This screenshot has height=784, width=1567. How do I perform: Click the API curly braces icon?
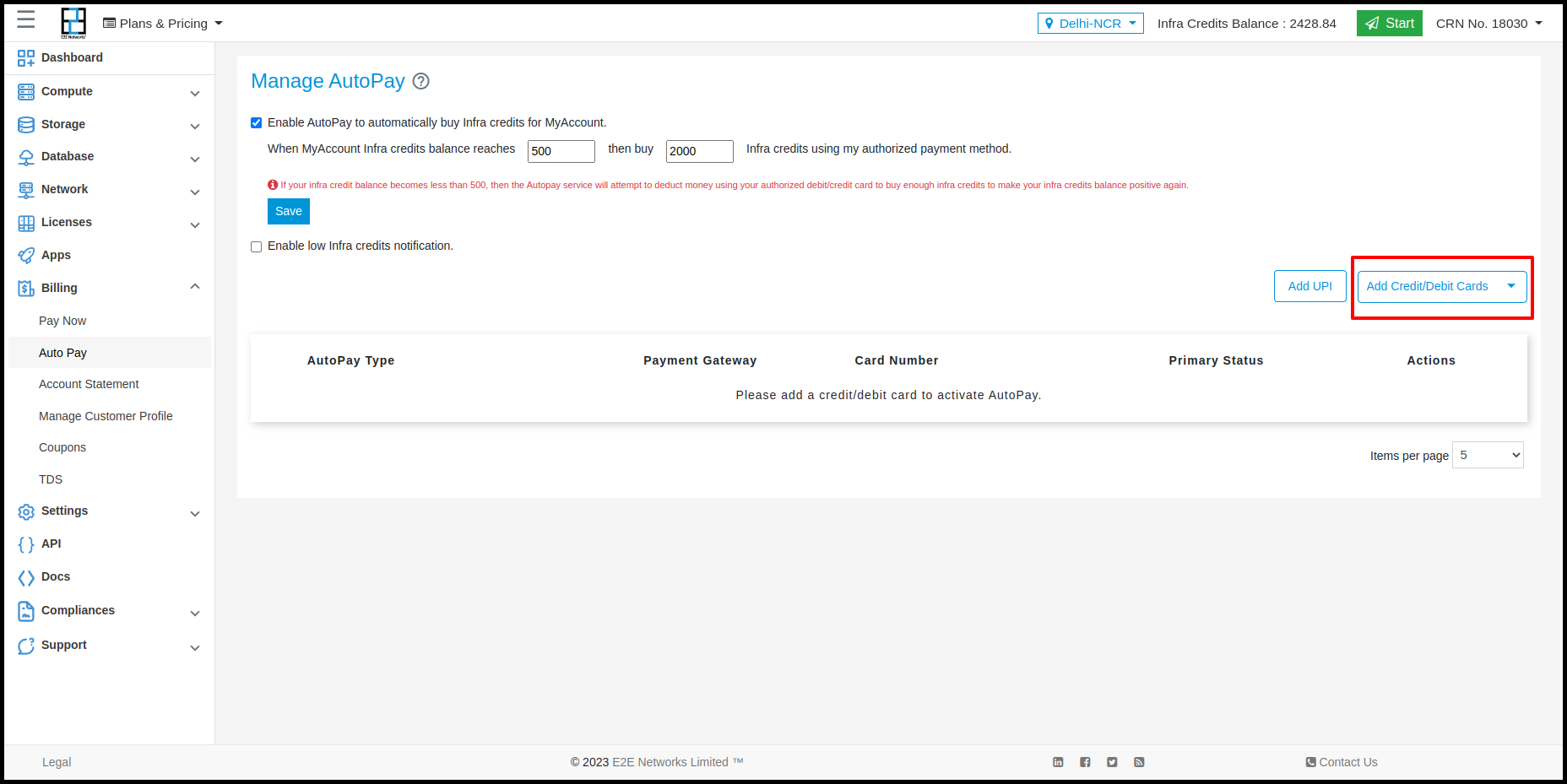tap(26, 544)
